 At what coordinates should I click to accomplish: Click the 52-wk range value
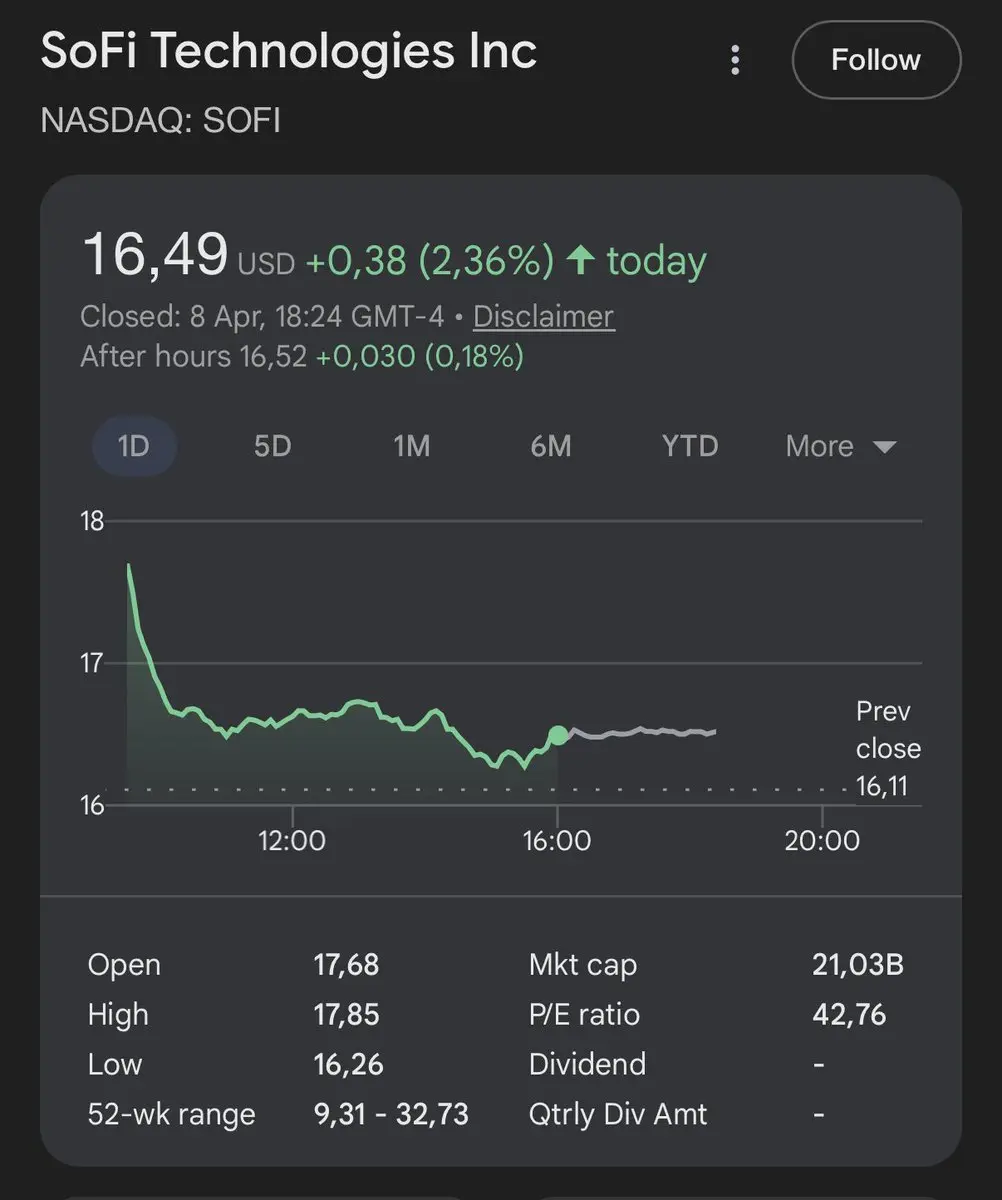click(391, 1114)
